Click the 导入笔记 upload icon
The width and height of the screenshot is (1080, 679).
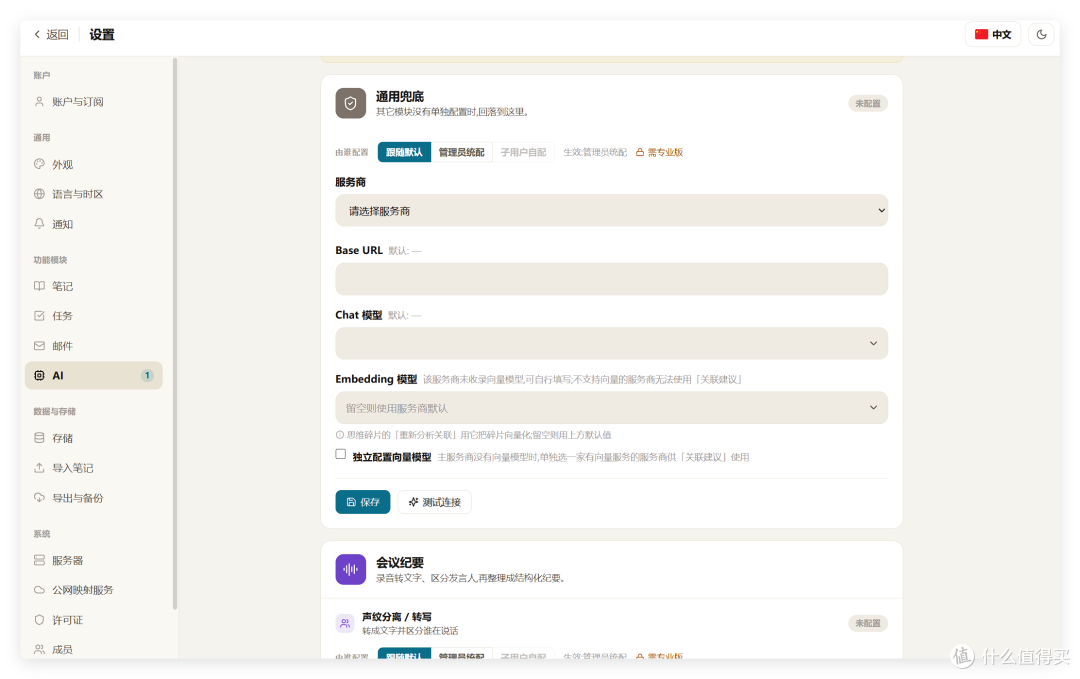(39, 468)
